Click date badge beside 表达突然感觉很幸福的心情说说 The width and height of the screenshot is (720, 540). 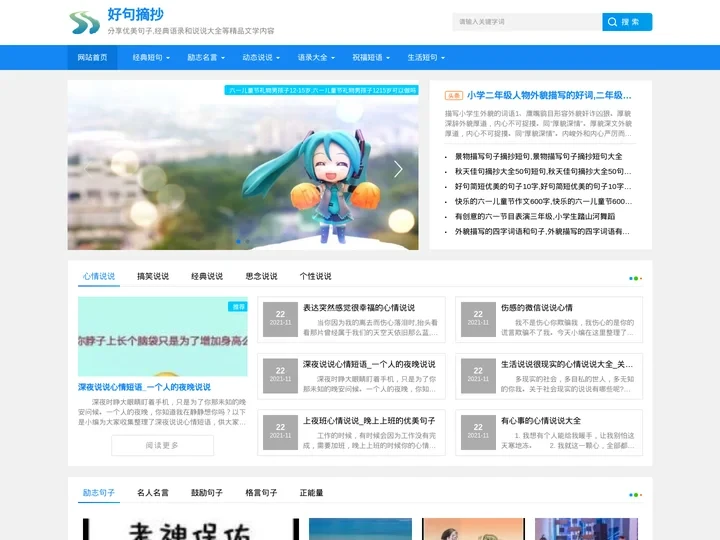281,319
